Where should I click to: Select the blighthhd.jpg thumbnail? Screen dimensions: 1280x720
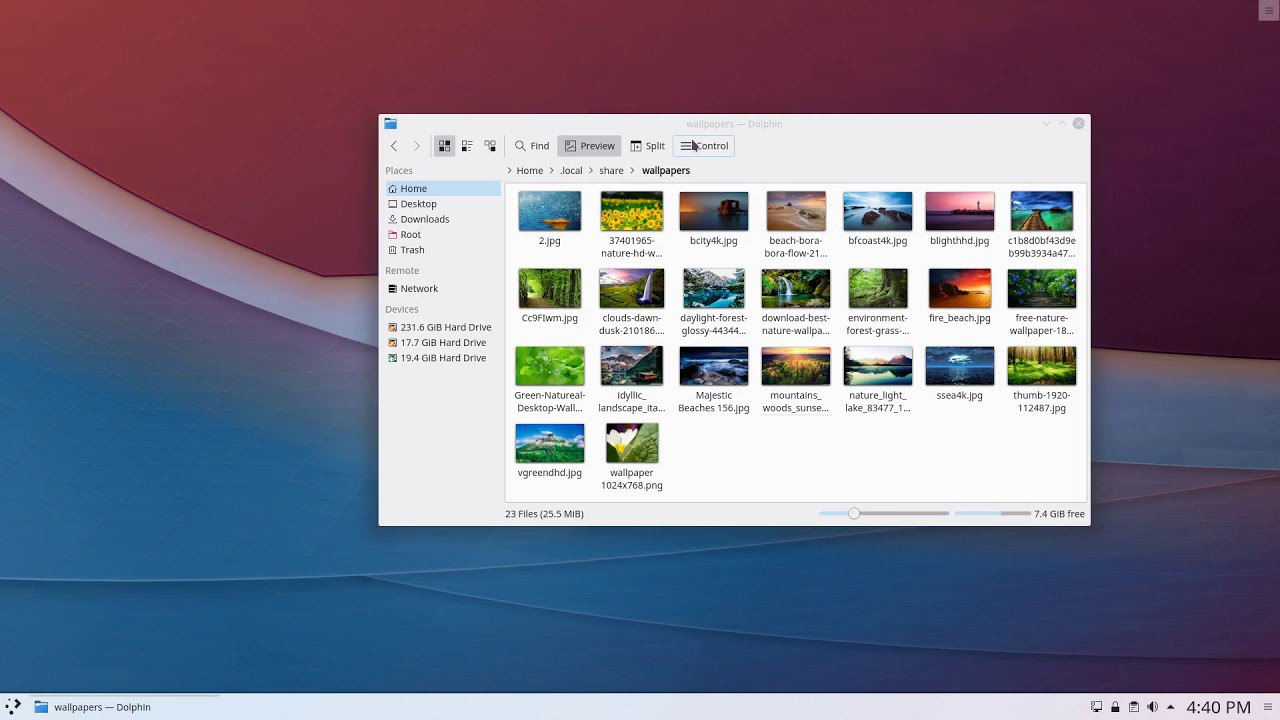click(960, 211)
